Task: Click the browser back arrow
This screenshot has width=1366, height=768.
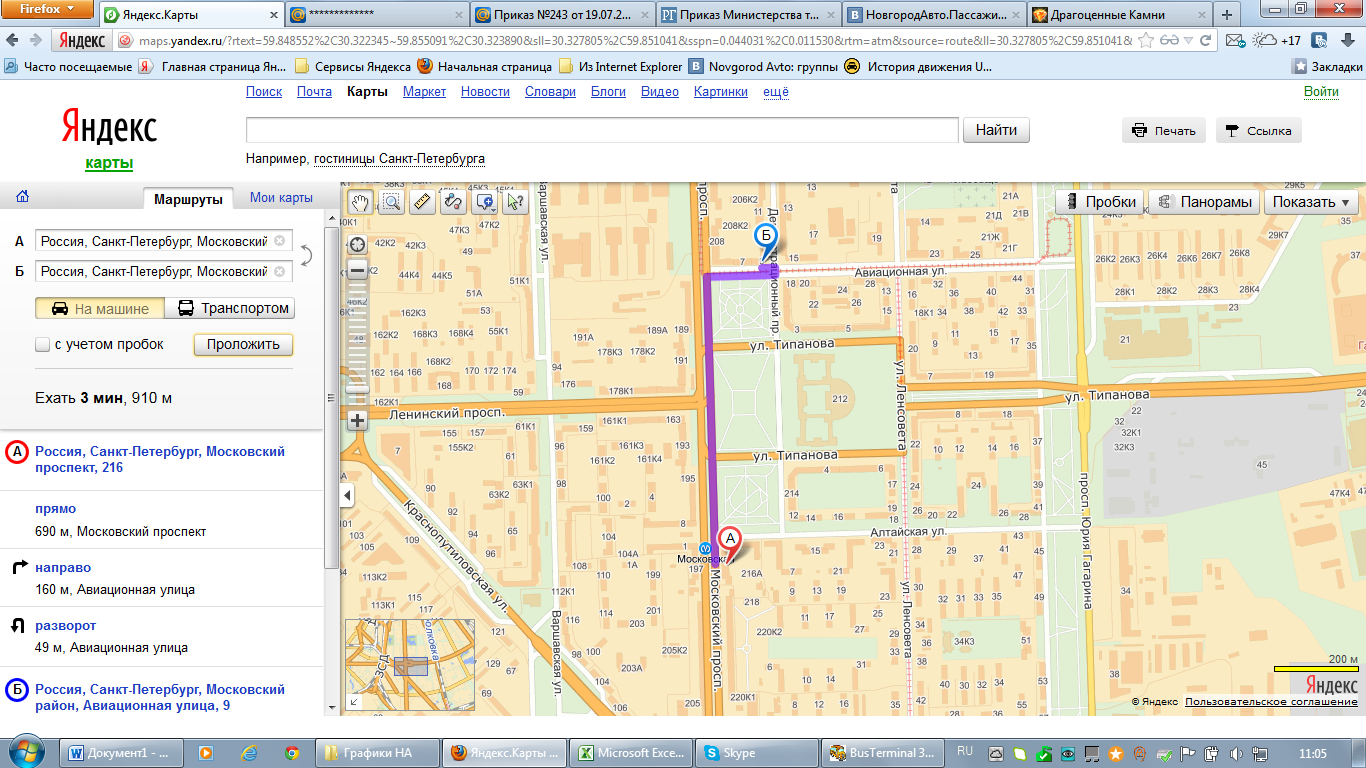Action: (14, 40)
